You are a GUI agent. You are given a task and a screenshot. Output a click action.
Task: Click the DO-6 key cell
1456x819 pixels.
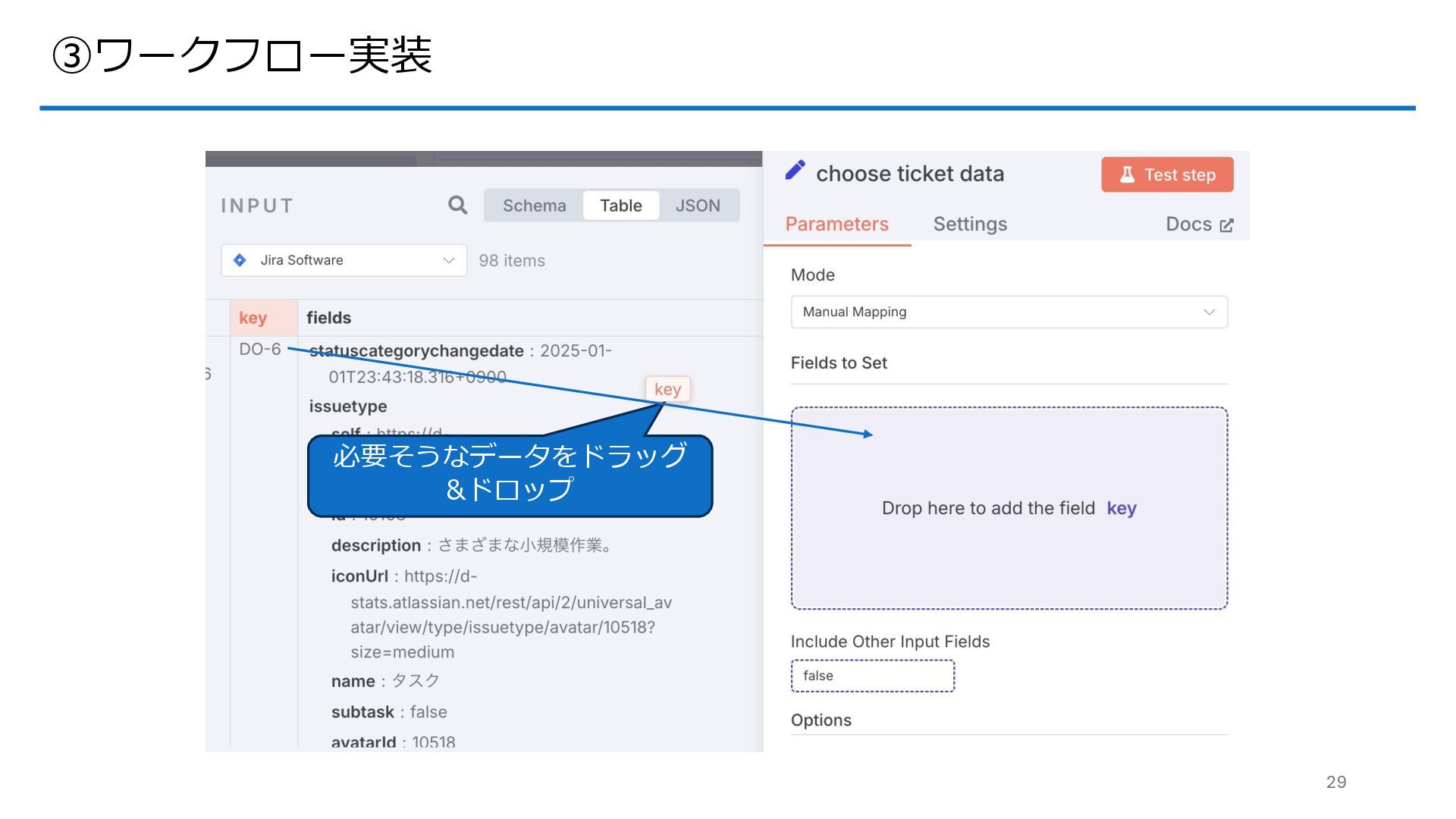point(259,350)
